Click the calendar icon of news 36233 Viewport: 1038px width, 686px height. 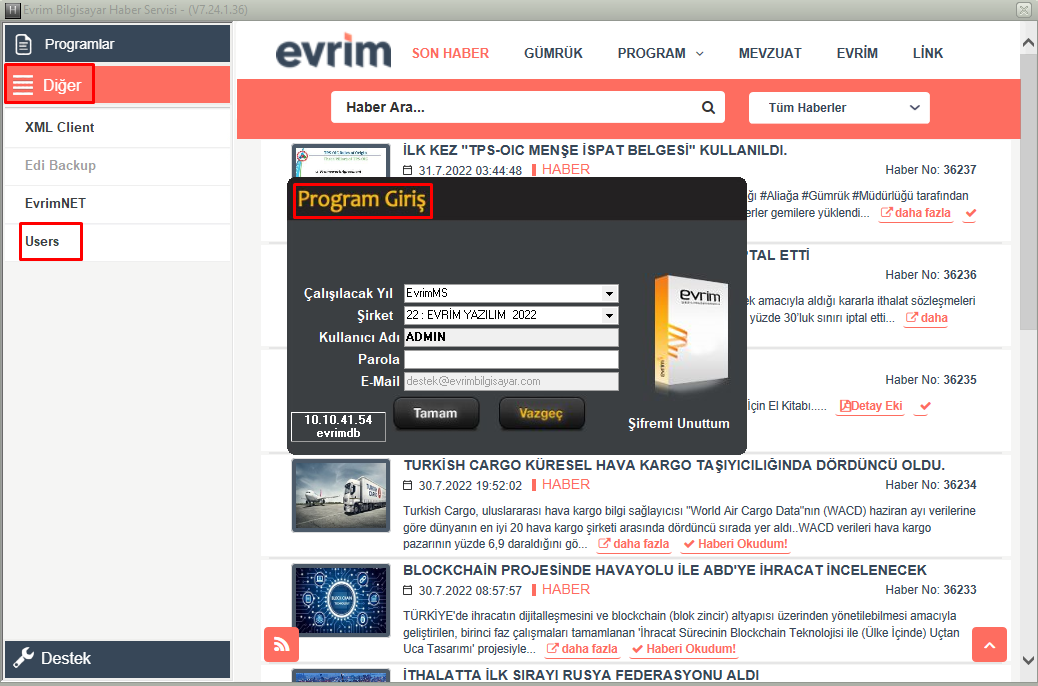tap(408, 590)
